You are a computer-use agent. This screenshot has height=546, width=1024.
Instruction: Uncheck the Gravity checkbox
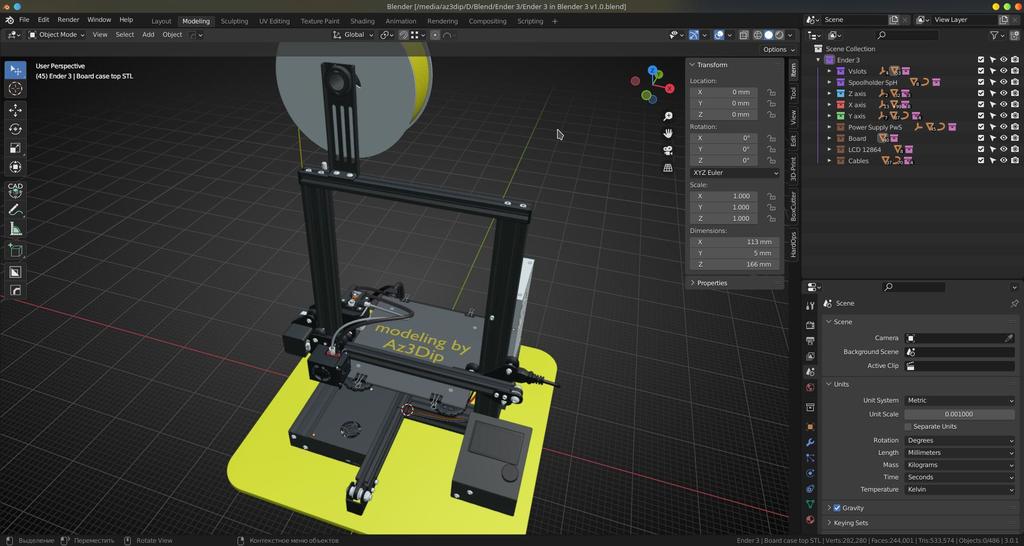837,508
